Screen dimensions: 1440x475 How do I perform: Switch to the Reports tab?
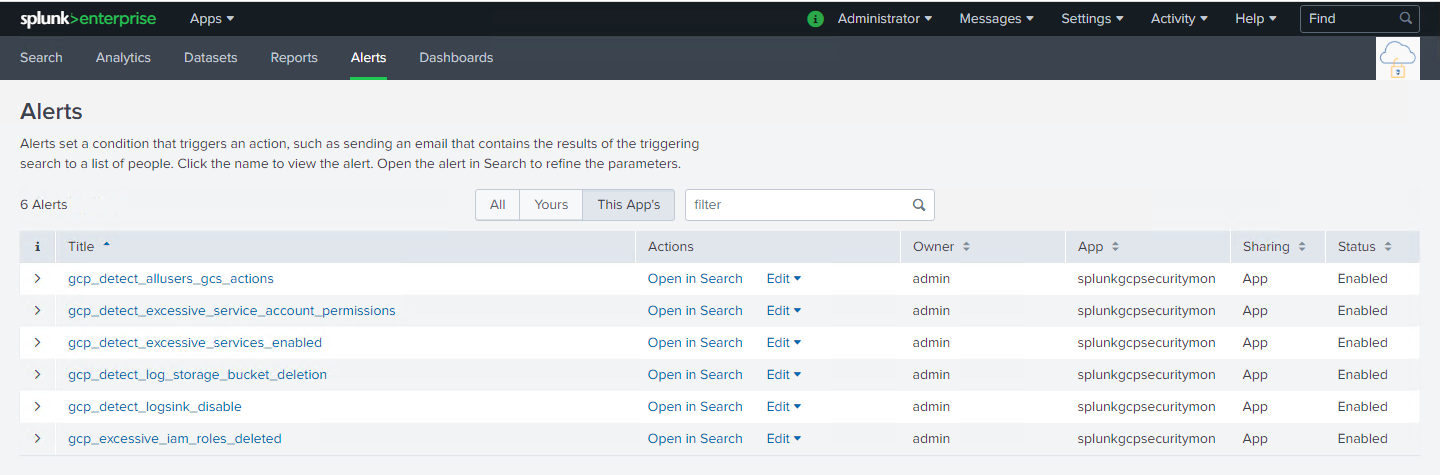[x=294, y=58]
